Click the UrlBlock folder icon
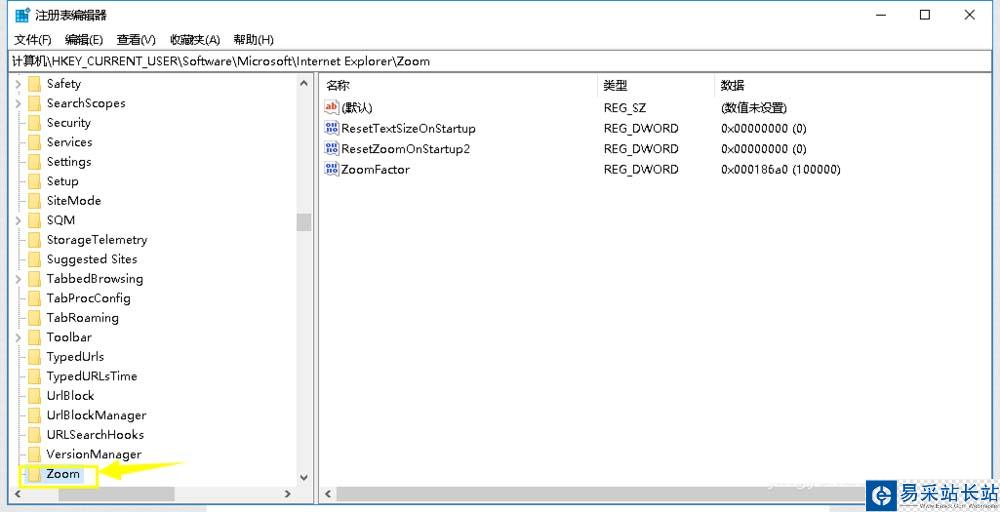Viewport: 1000px width, 512px height. 34,396
